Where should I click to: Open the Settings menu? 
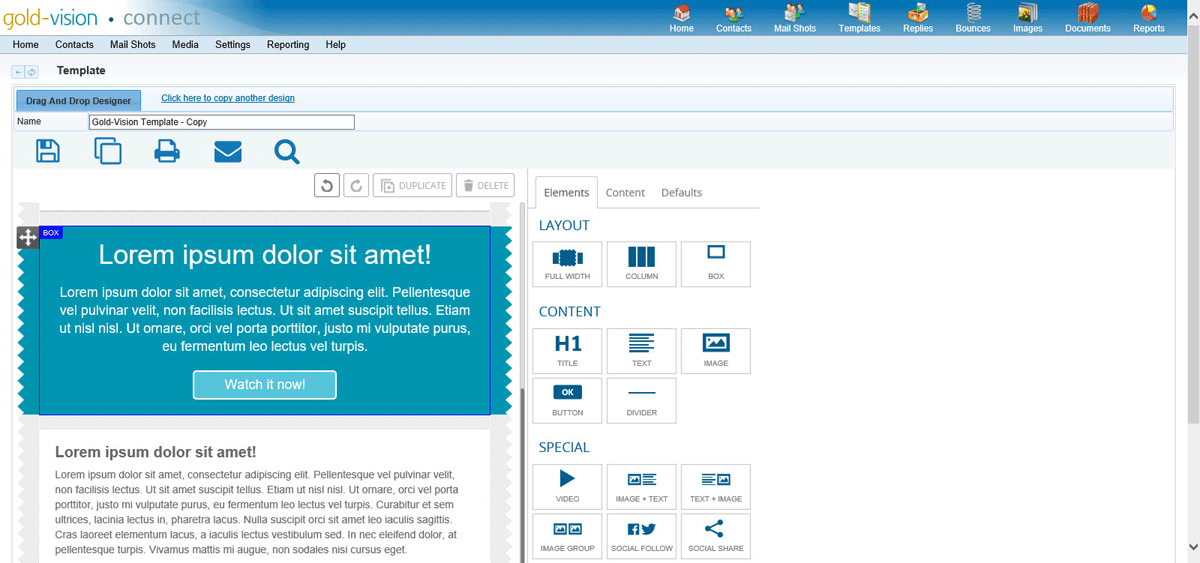(233, 45)
